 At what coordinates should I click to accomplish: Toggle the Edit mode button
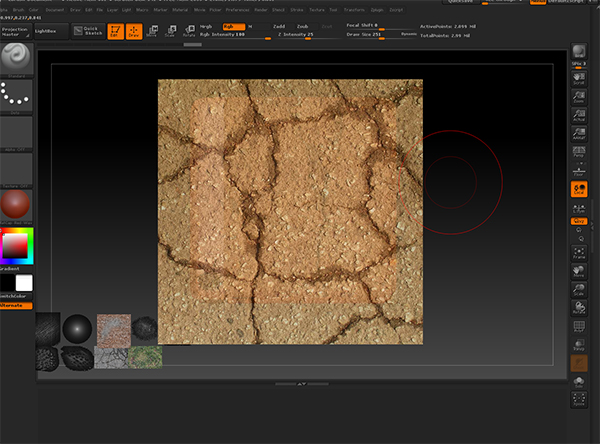[115, 30]
